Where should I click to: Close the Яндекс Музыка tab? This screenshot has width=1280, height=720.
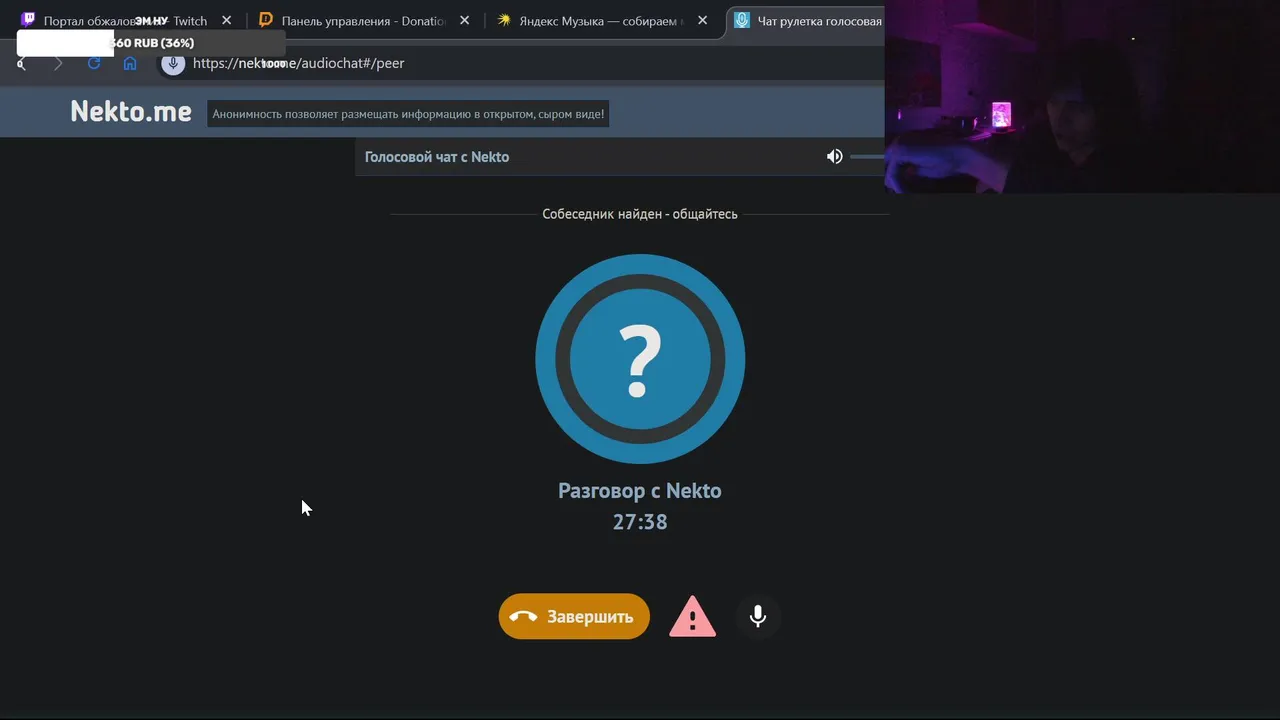click(702, 20)
